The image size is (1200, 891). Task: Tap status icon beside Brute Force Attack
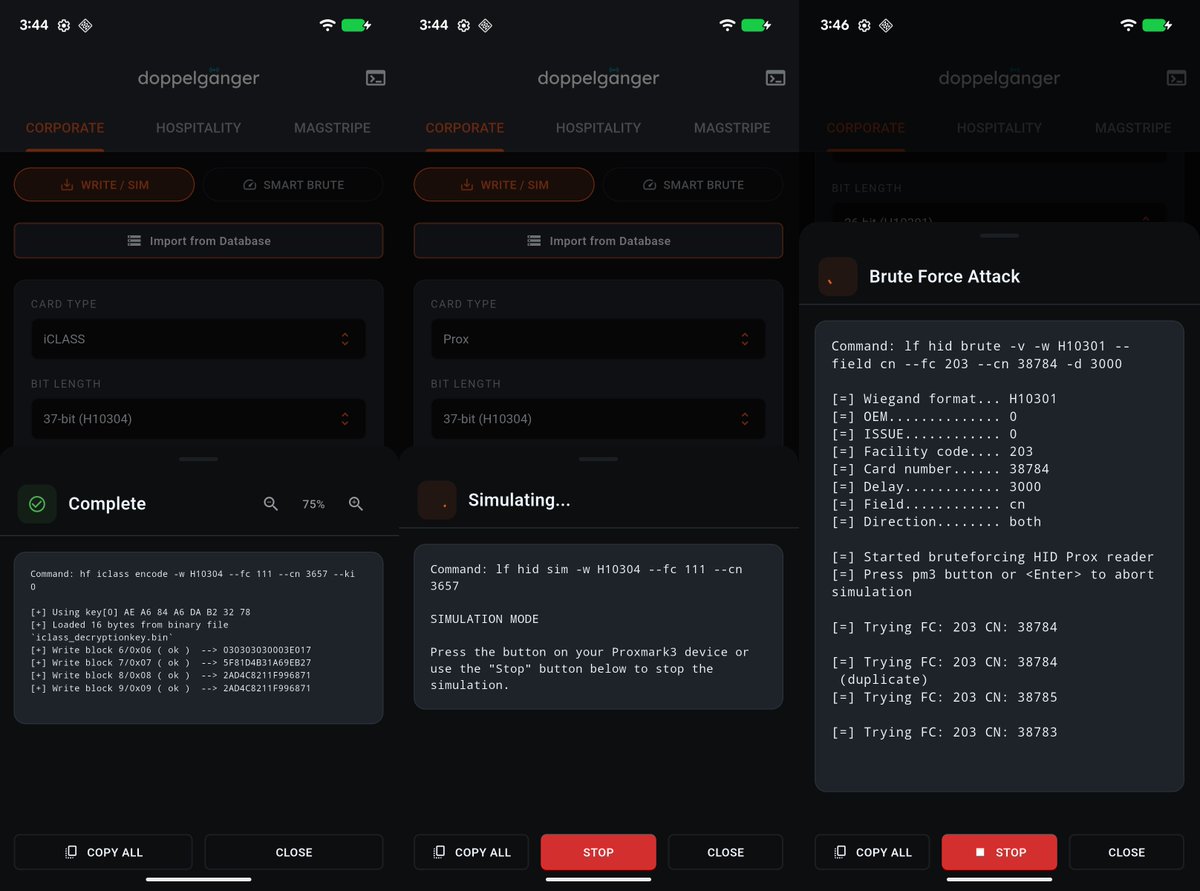[x=838, y=277]
